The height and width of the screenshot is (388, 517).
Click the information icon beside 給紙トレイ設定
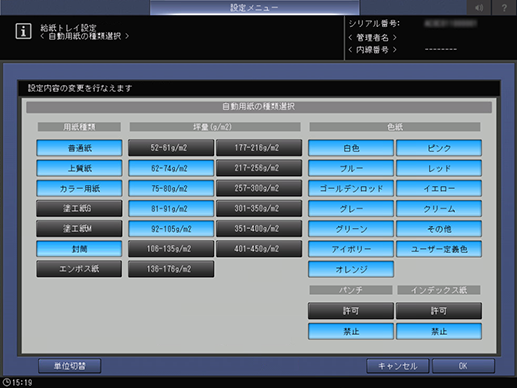[x=23, y=31]
